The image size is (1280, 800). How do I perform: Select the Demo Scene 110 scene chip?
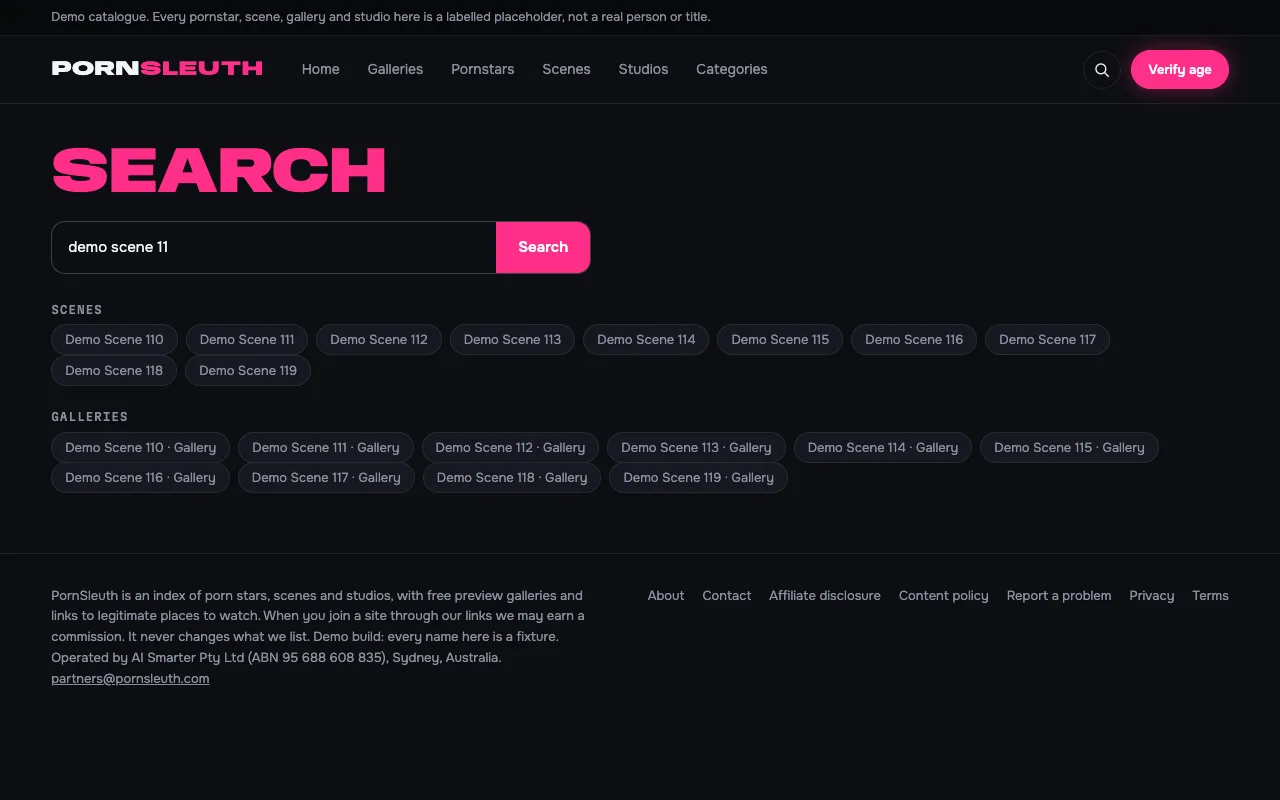tap(114, 340)
